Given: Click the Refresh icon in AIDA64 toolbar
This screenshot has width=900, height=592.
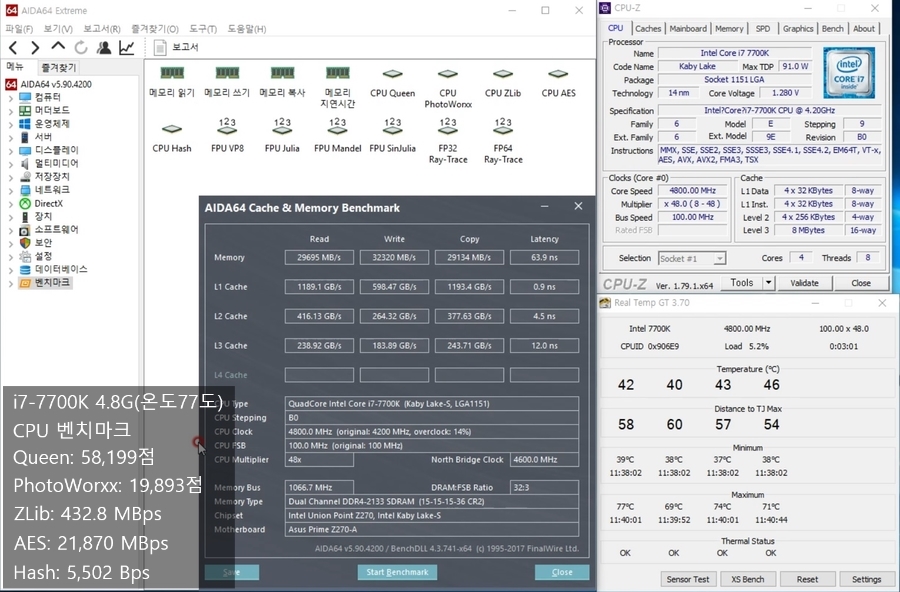Looking at the screenshot, I should (81, 48).
